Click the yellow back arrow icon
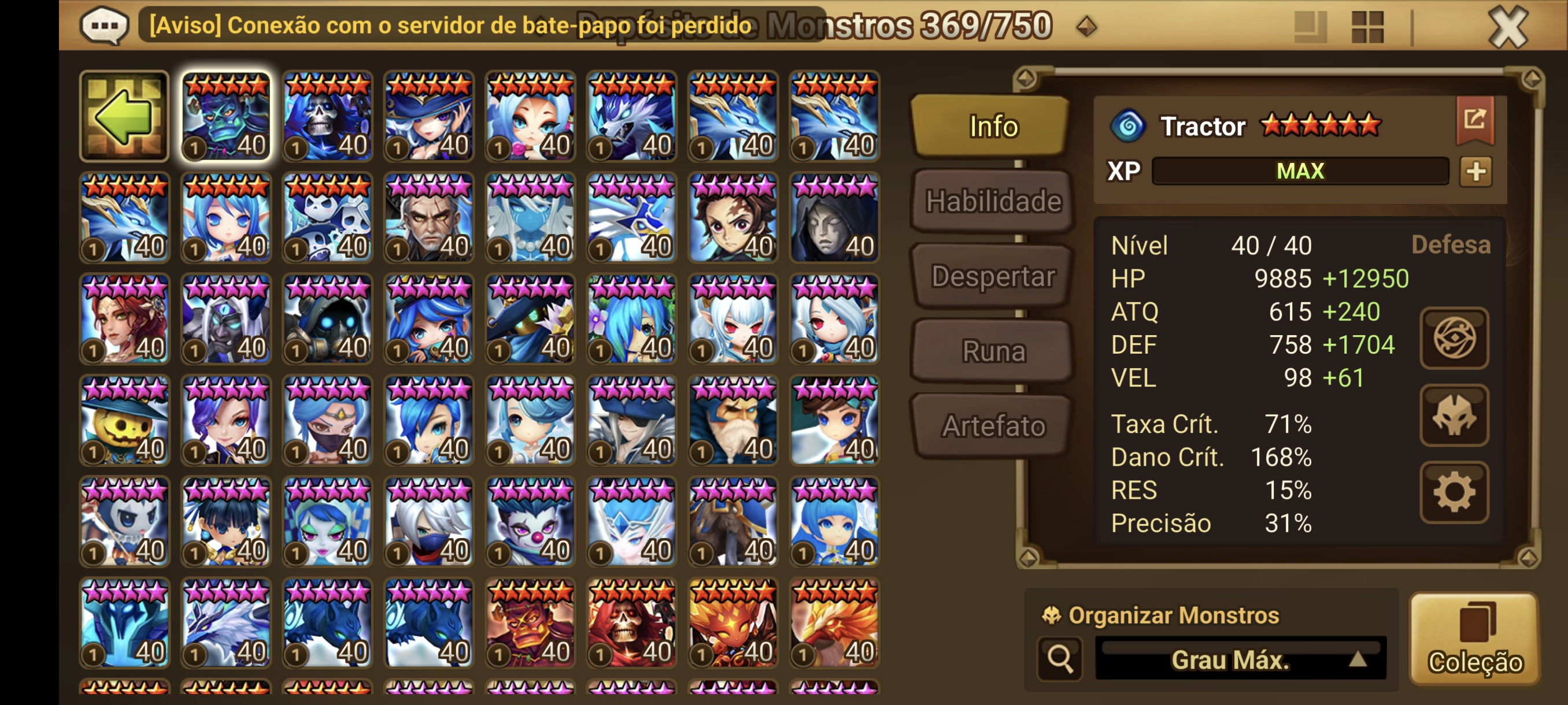Screen dimensions: 1568x705 [124, 116]
